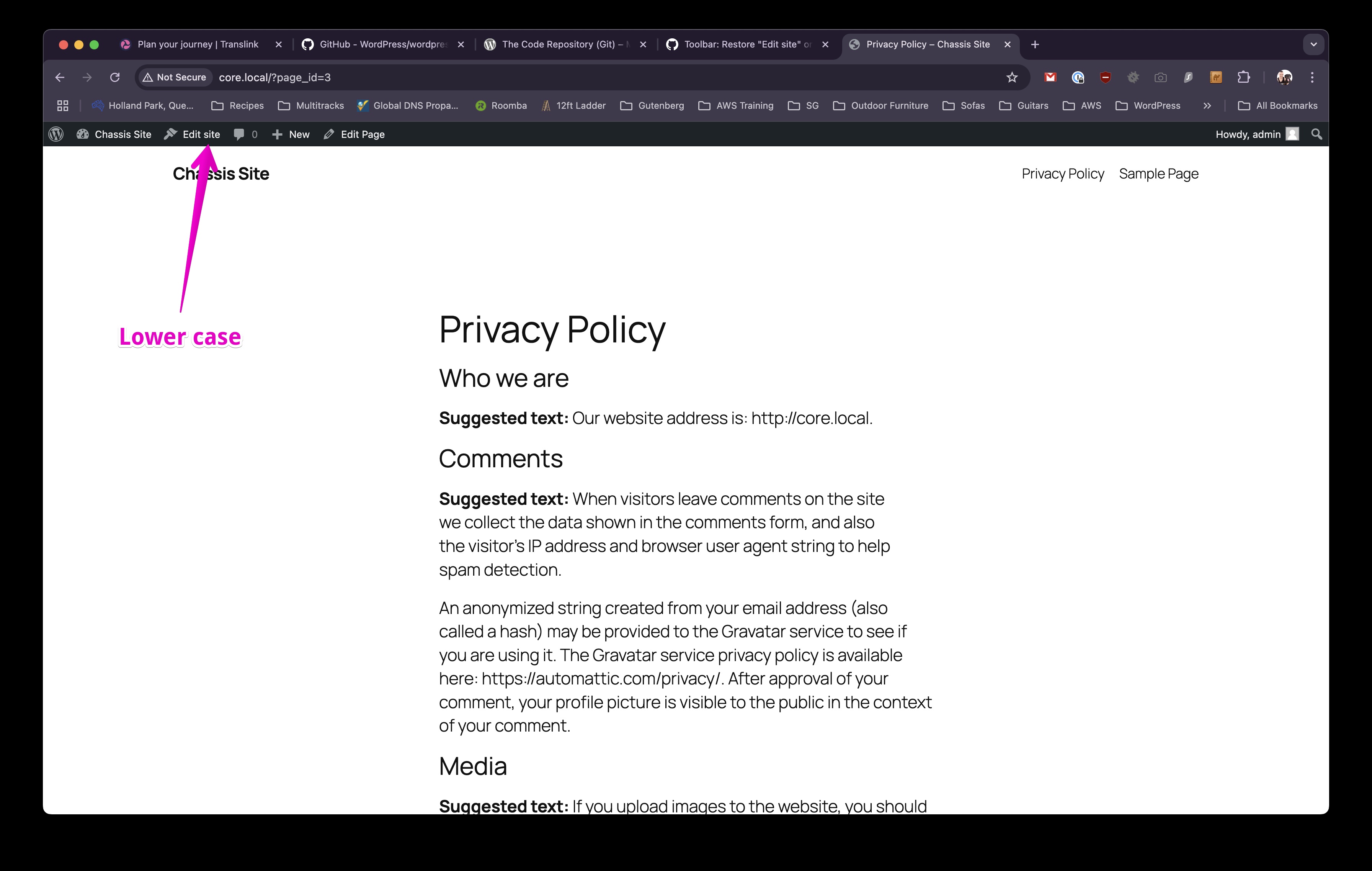The image size is (1372, 871).
Task: Click the music-note extension icon in toolbar
Action: (1189, 77)
